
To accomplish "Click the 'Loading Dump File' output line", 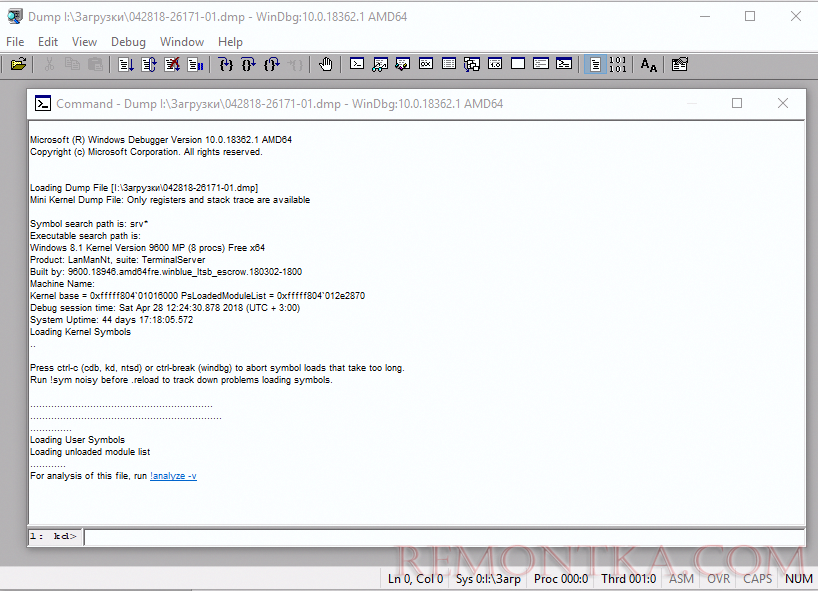I will [x=144, y=188].
